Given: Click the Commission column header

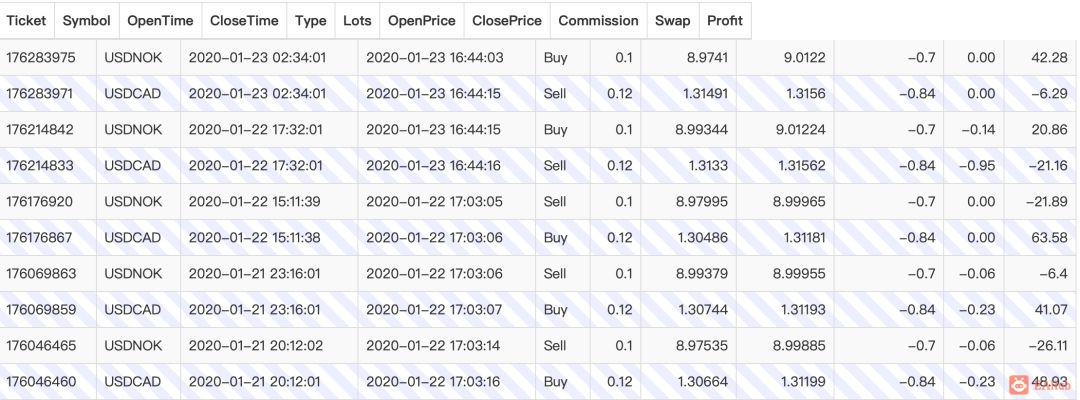Looking at the screenshot, I should (x=598, y=20).
